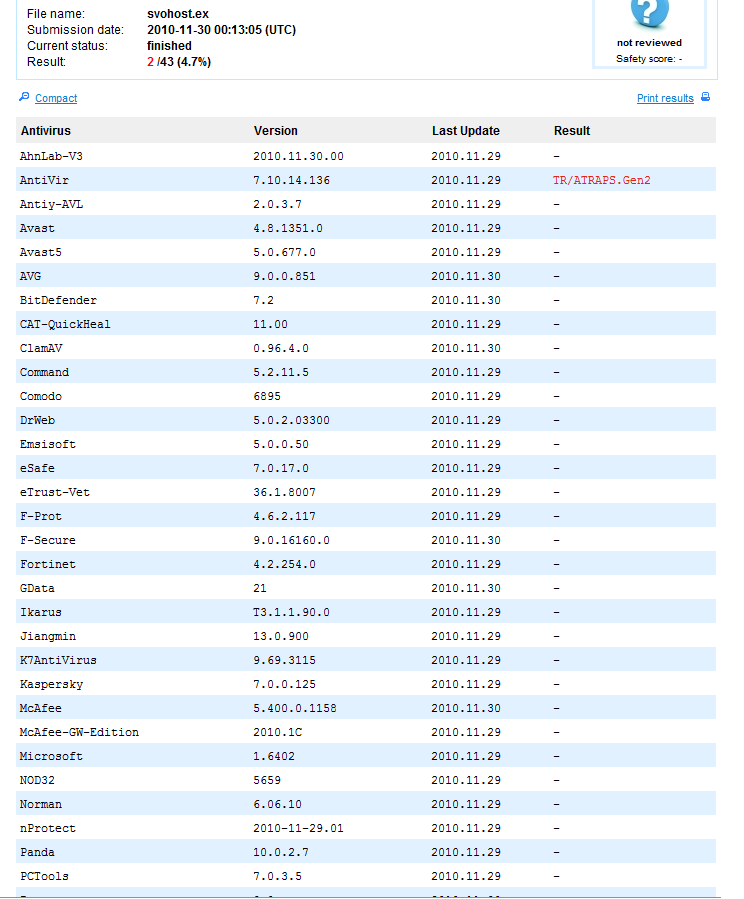Click the printer icon next to Print results
This screenshot has height=899, width=744.
[x=706, y=97]
